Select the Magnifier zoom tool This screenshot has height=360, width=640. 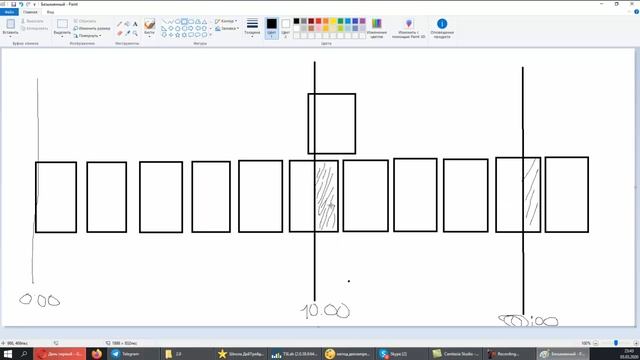point(135,33)
